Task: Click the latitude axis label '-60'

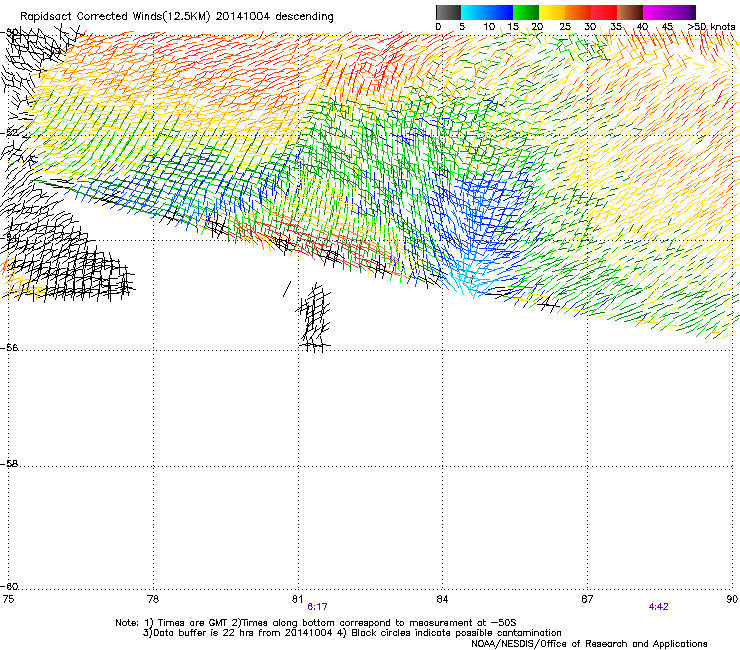Action: pos(9,586)
